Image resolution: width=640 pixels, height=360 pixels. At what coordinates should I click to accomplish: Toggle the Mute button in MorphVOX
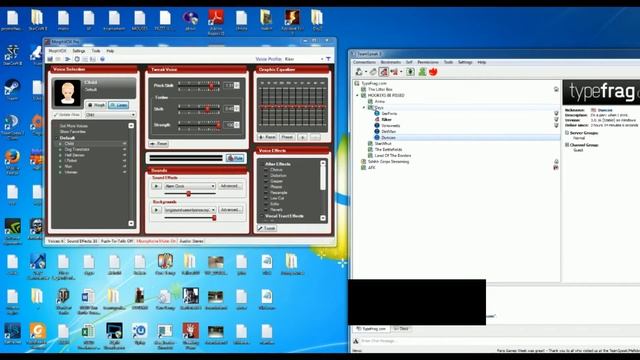click(235, 158)
